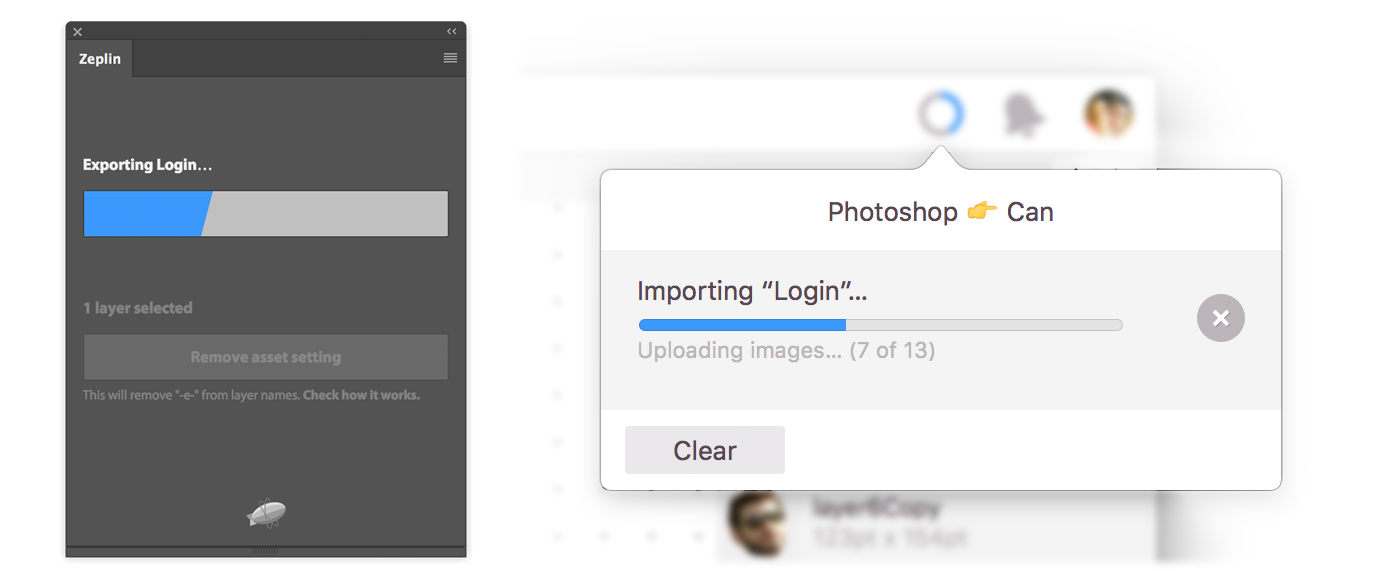The width and height of the screenshot is (1400, 571).
Task: Close the Zeplin panel
Action: tap(78, 32)
